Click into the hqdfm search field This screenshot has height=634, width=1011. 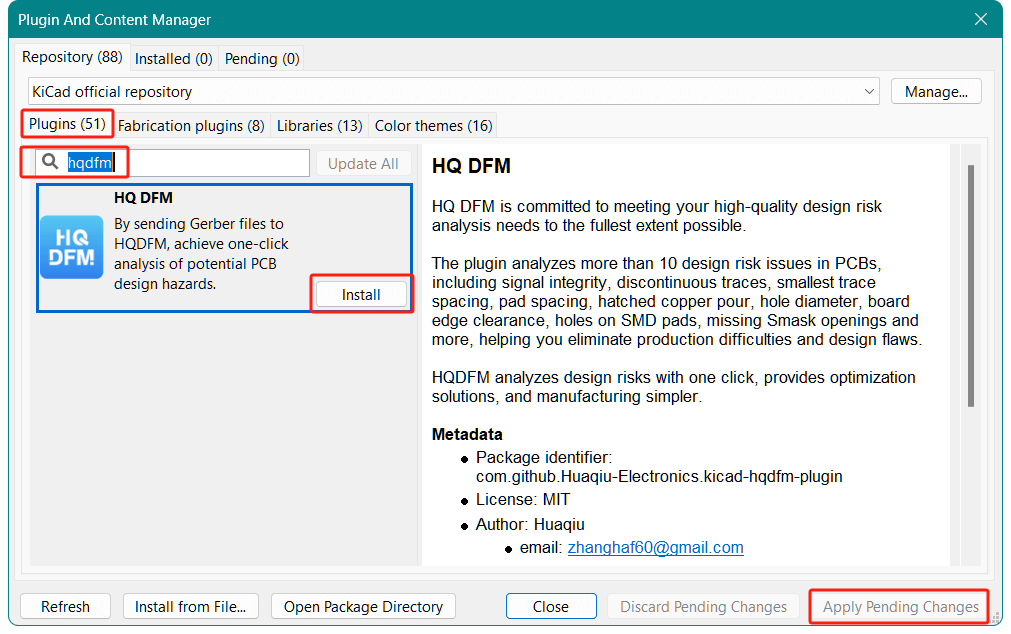[x=200, y=163]
